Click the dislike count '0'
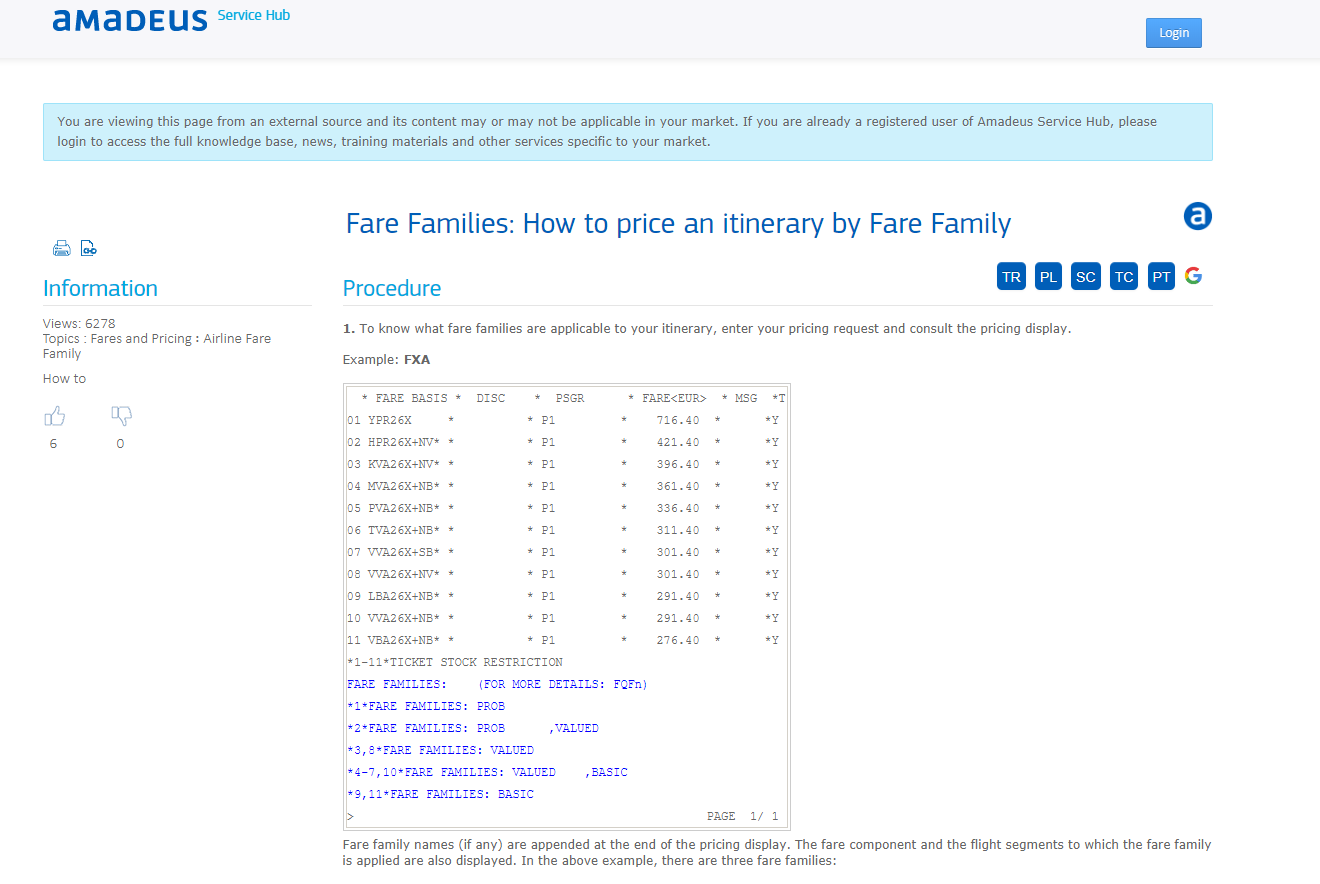Viewport: 1320px width, 884px height. click(x=120, y=444)
